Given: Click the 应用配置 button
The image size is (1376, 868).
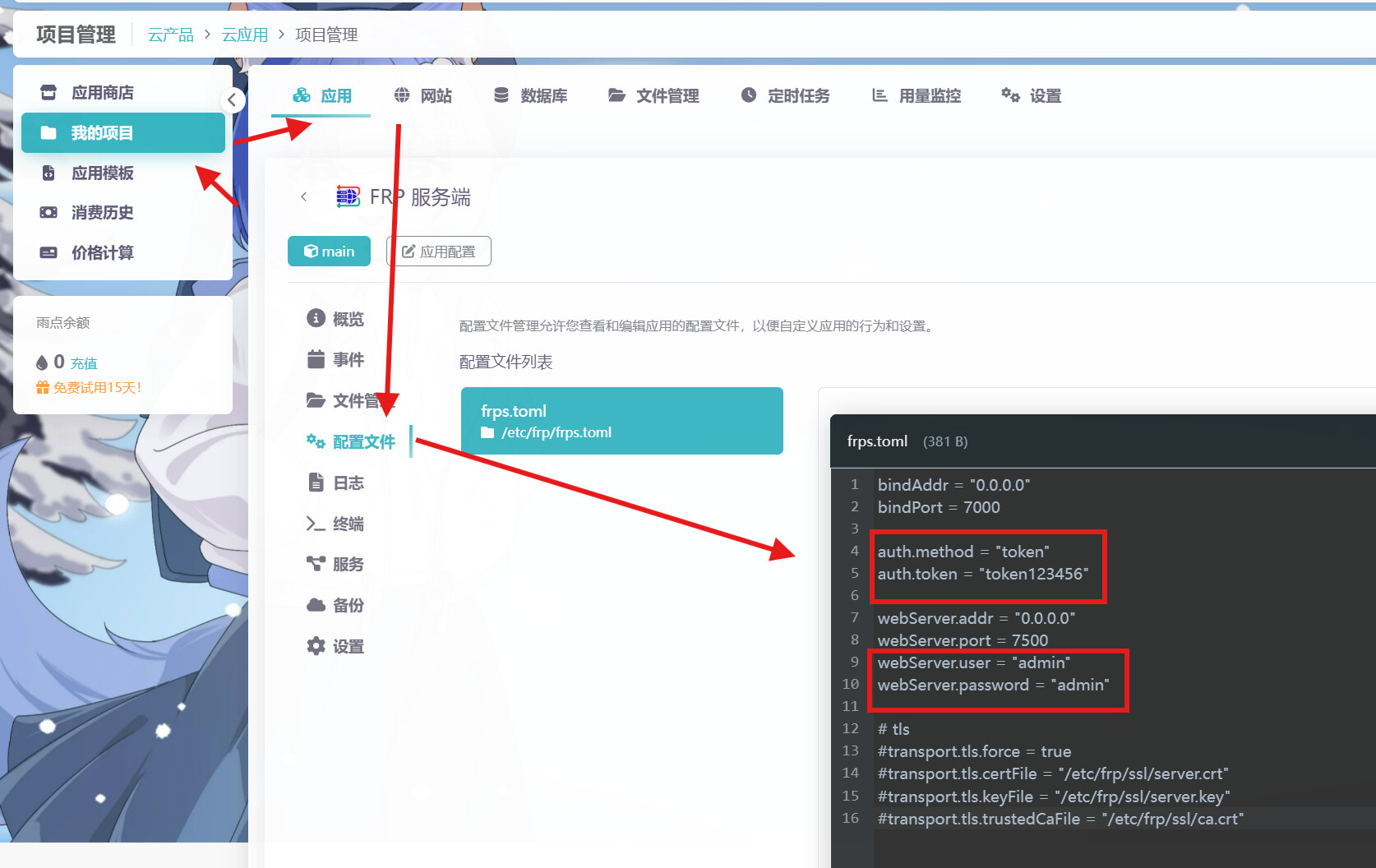Looking at the screenshot, I should pyautogui.click(x=439, y=252).
